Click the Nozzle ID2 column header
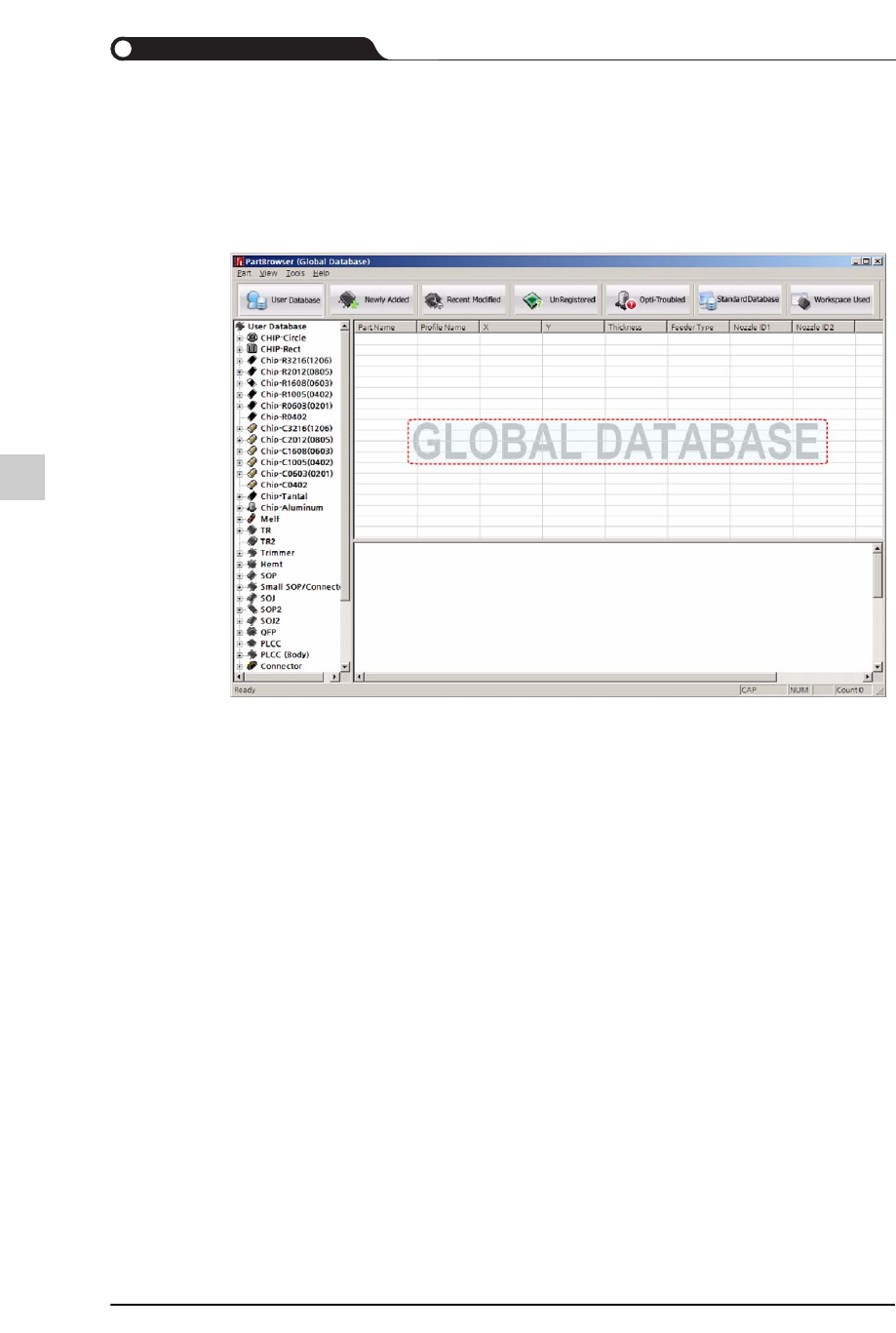This screenshot has height=1333, width=896. [x=823, y=328]
